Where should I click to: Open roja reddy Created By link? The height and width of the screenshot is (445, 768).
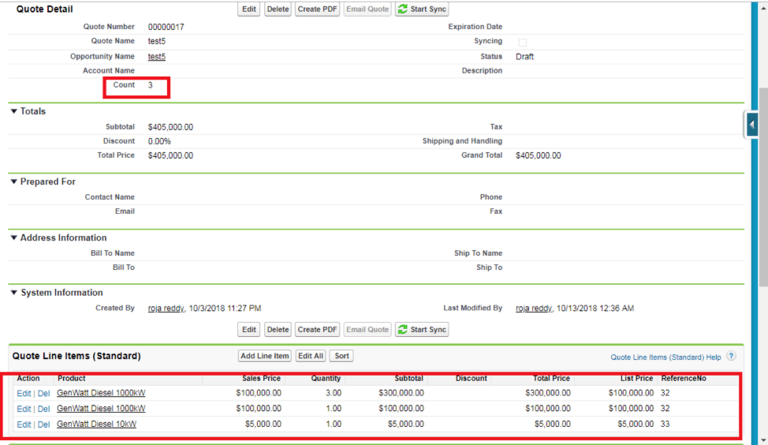click(x=166, y=308)
